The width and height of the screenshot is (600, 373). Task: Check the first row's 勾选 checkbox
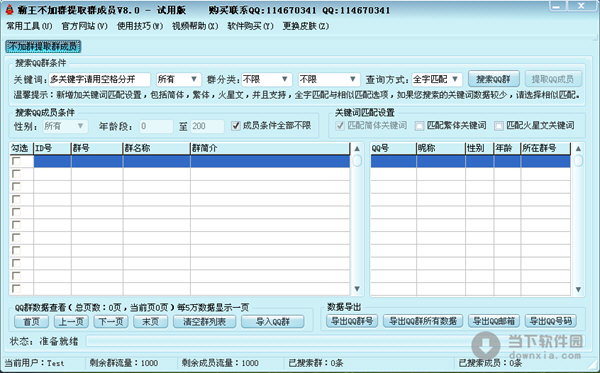(x=16, y=161)
